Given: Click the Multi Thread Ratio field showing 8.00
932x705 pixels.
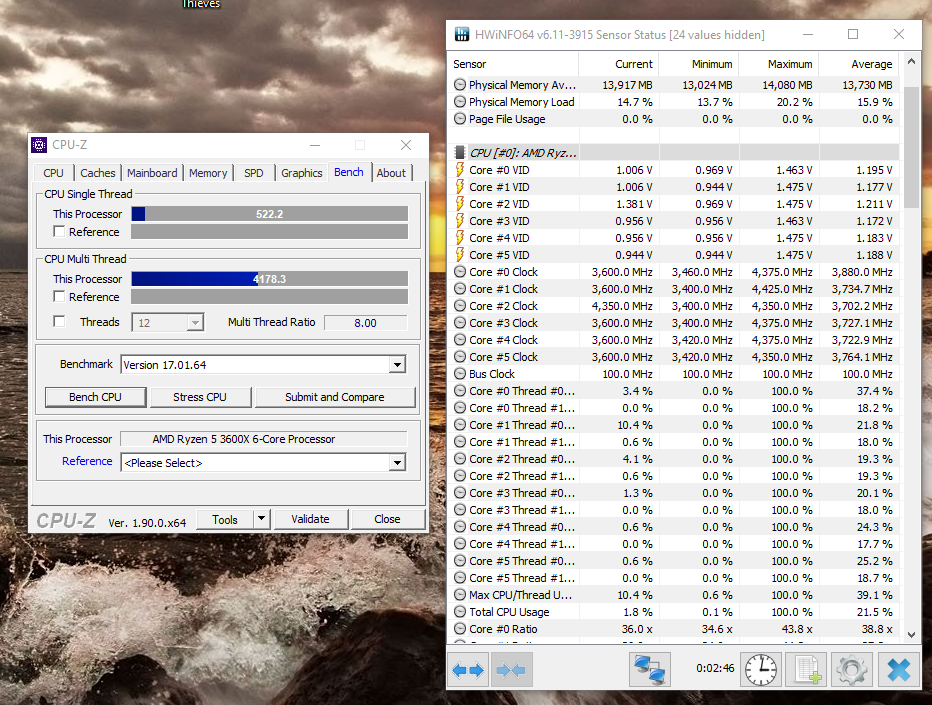Looking at the screenshot, I should tap(366, 323).
